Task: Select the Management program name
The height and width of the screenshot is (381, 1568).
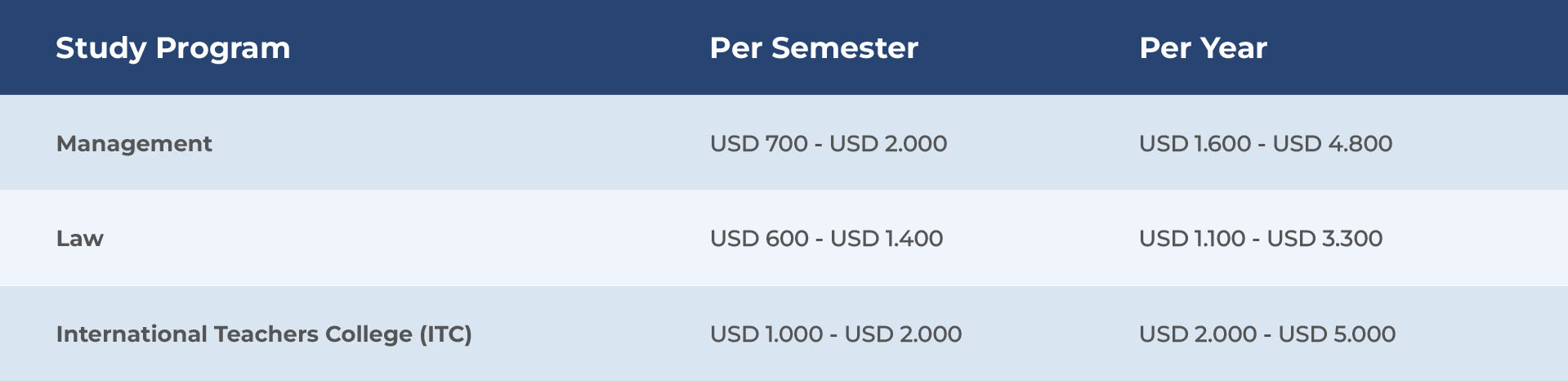Action: pos(134,144)
